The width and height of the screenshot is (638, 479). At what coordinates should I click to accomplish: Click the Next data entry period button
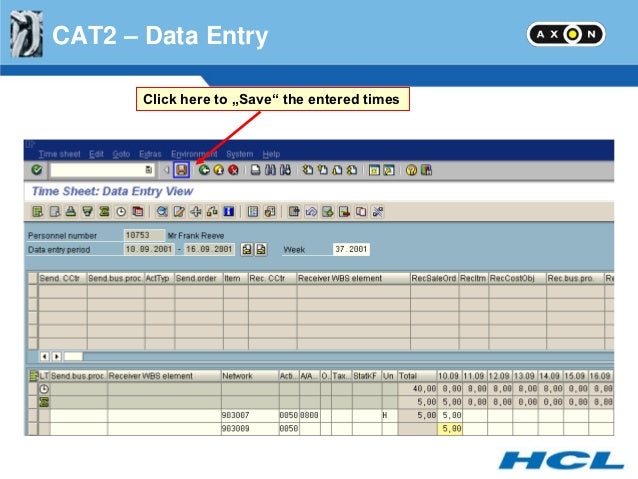(261, 249)
